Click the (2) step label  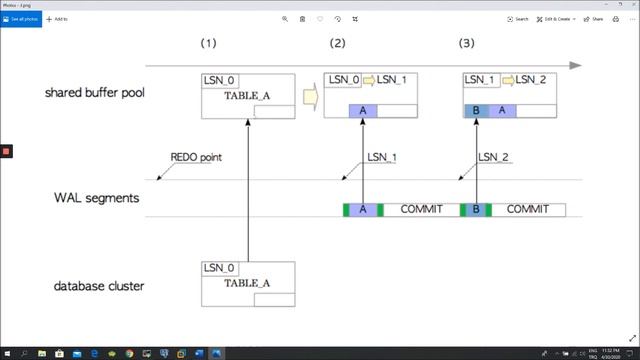click(338, 43)
